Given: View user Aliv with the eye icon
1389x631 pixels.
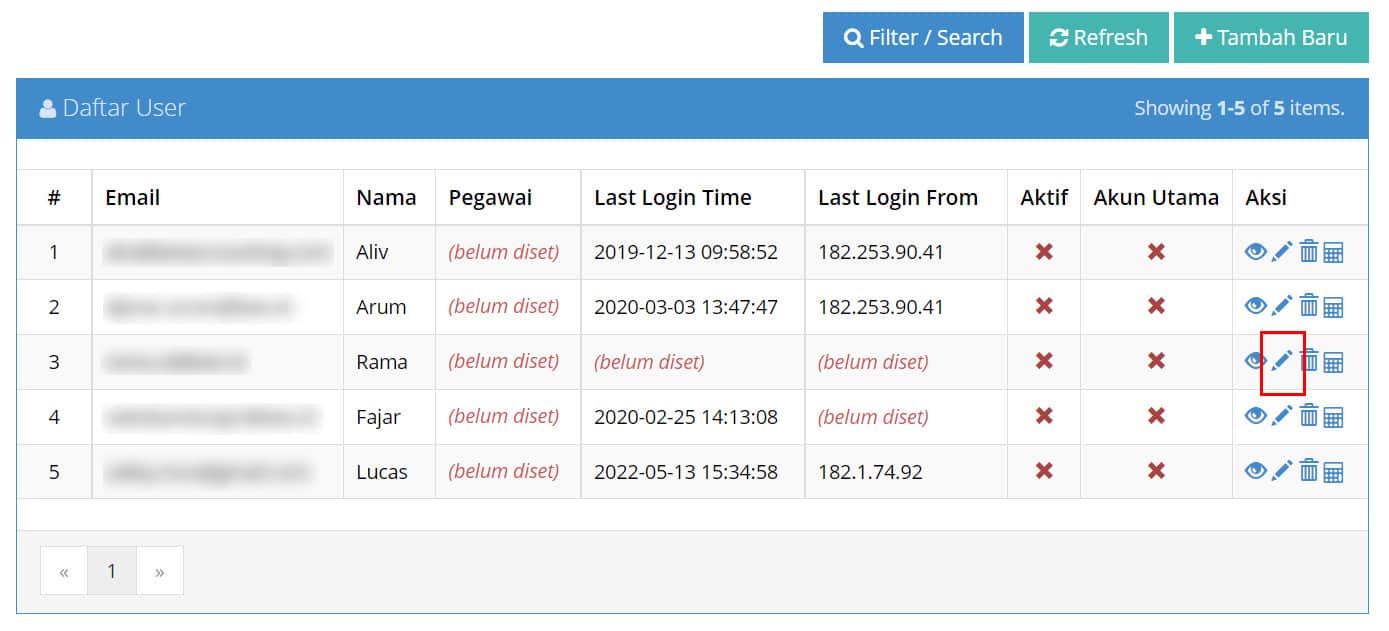Looking at the screenshot, I should (x=1256, y=252).
